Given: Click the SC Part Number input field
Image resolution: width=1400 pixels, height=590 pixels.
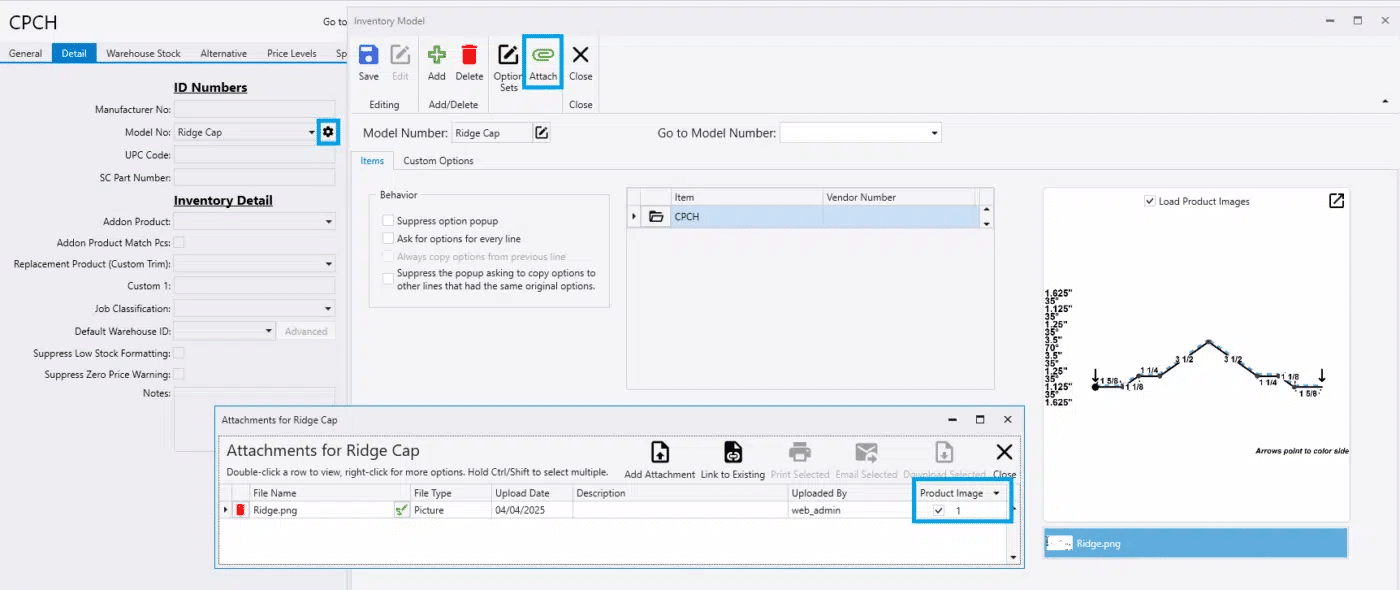Looking at the screenshot, I should point(254,177).
